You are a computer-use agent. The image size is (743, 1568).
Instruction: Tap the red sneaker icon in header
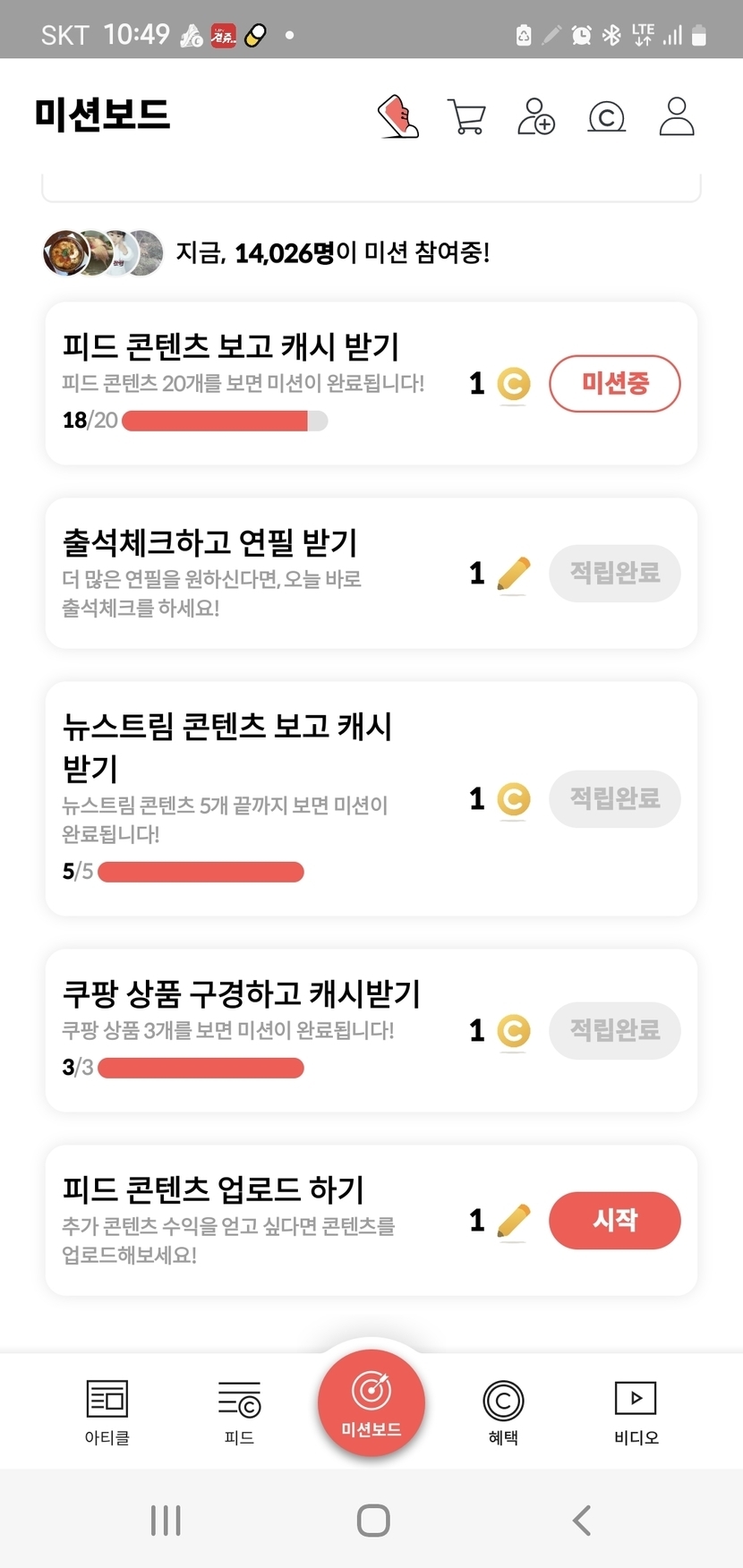398,116
